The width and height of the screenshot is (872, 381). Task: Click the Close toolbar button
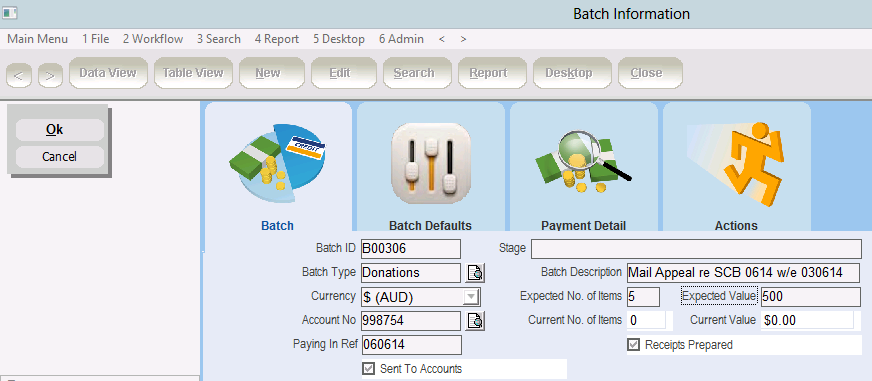650,73
